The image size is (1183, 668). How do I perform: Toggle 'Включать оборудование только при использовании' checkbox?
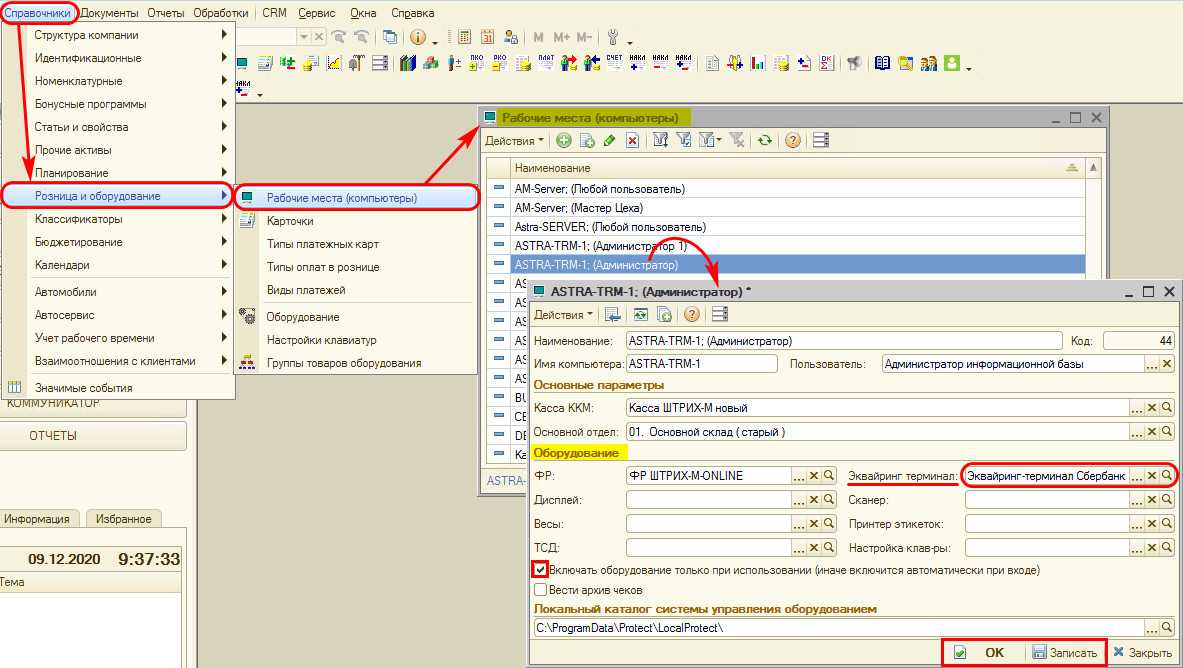(x=540, y=570)
